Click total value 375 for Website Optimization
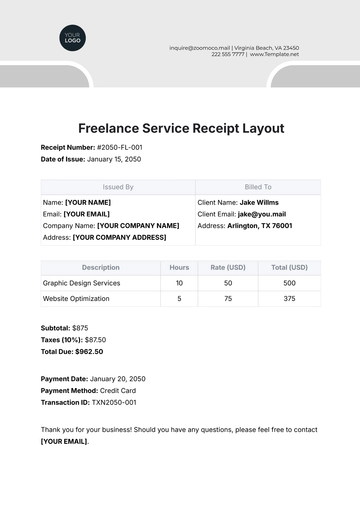Viewport: 360px width, 509px height. (x=289, y=299)
